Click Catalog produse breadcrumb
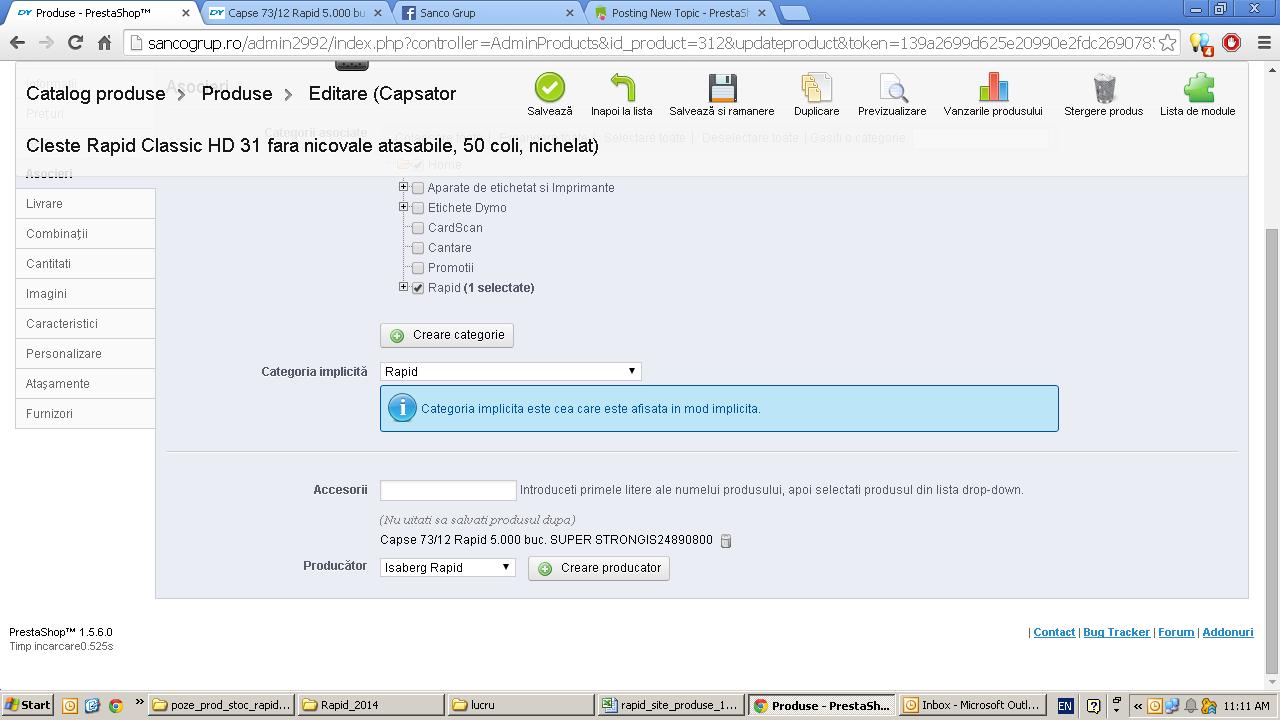Image resolution: width=1280 pixels, height=720 pixels. click(x=95, y=94)
